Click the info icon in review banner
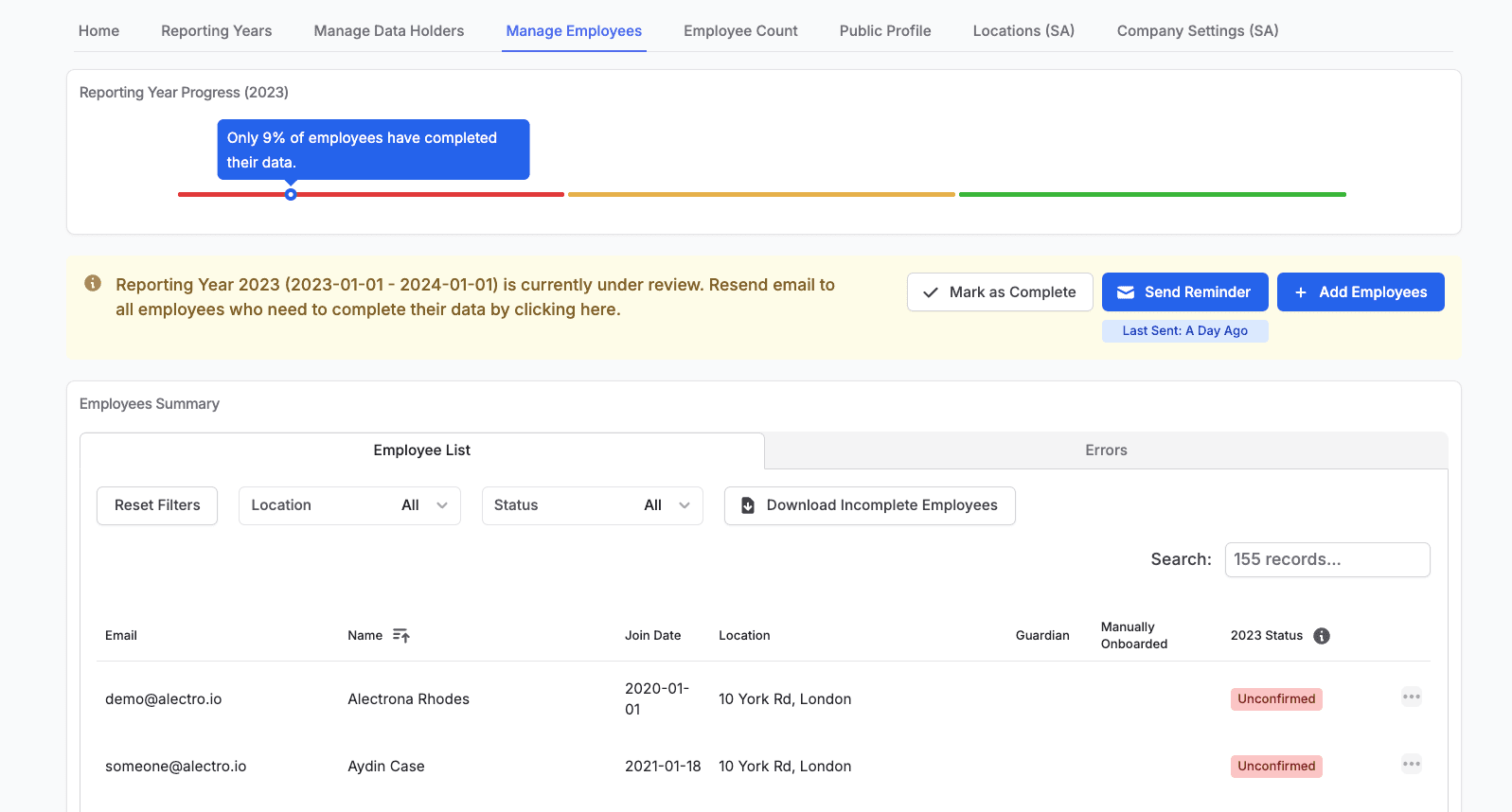The image size is (1512, 812). point(93,284)
